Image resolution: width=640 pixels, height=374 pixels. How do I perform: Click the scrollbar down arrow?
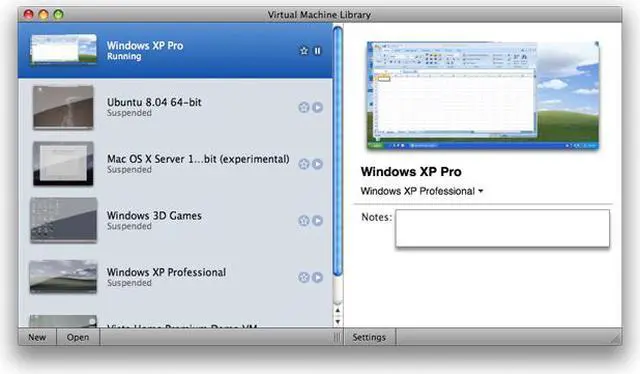click(x=338, y=321)
